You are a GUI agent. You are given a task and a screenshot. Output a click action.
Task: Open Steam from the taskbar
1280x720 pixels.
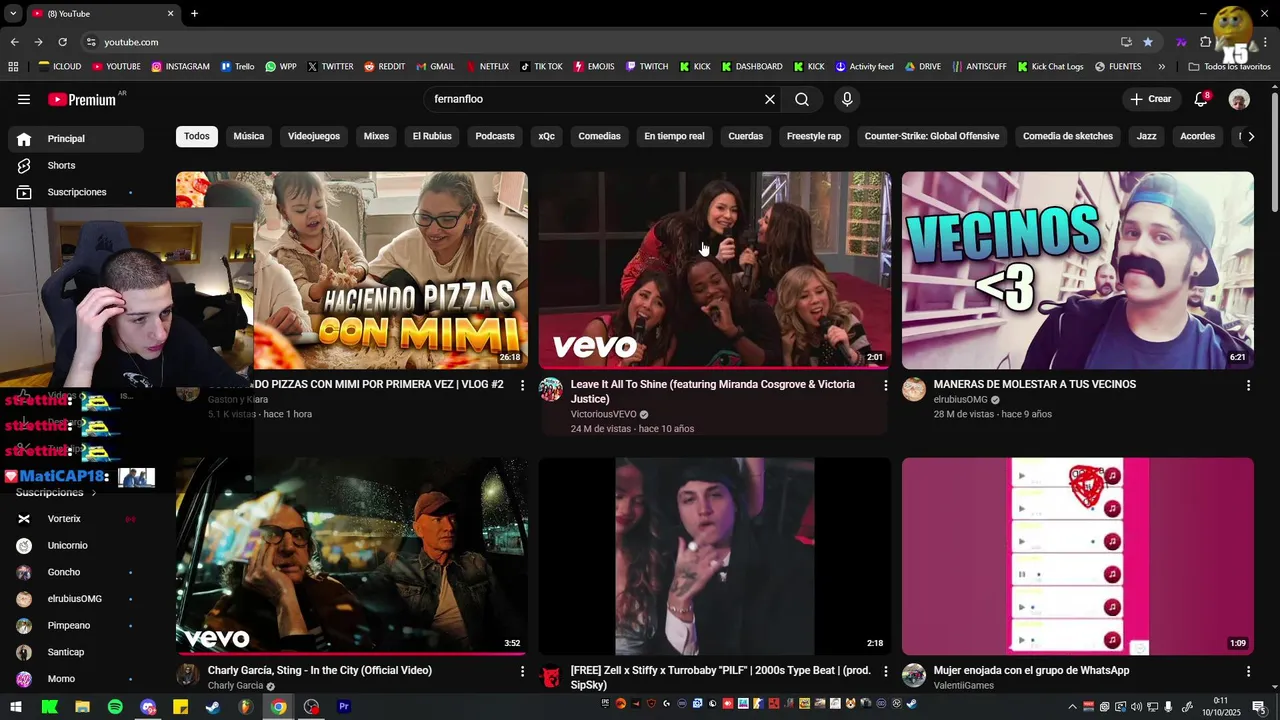click(213, 707)
